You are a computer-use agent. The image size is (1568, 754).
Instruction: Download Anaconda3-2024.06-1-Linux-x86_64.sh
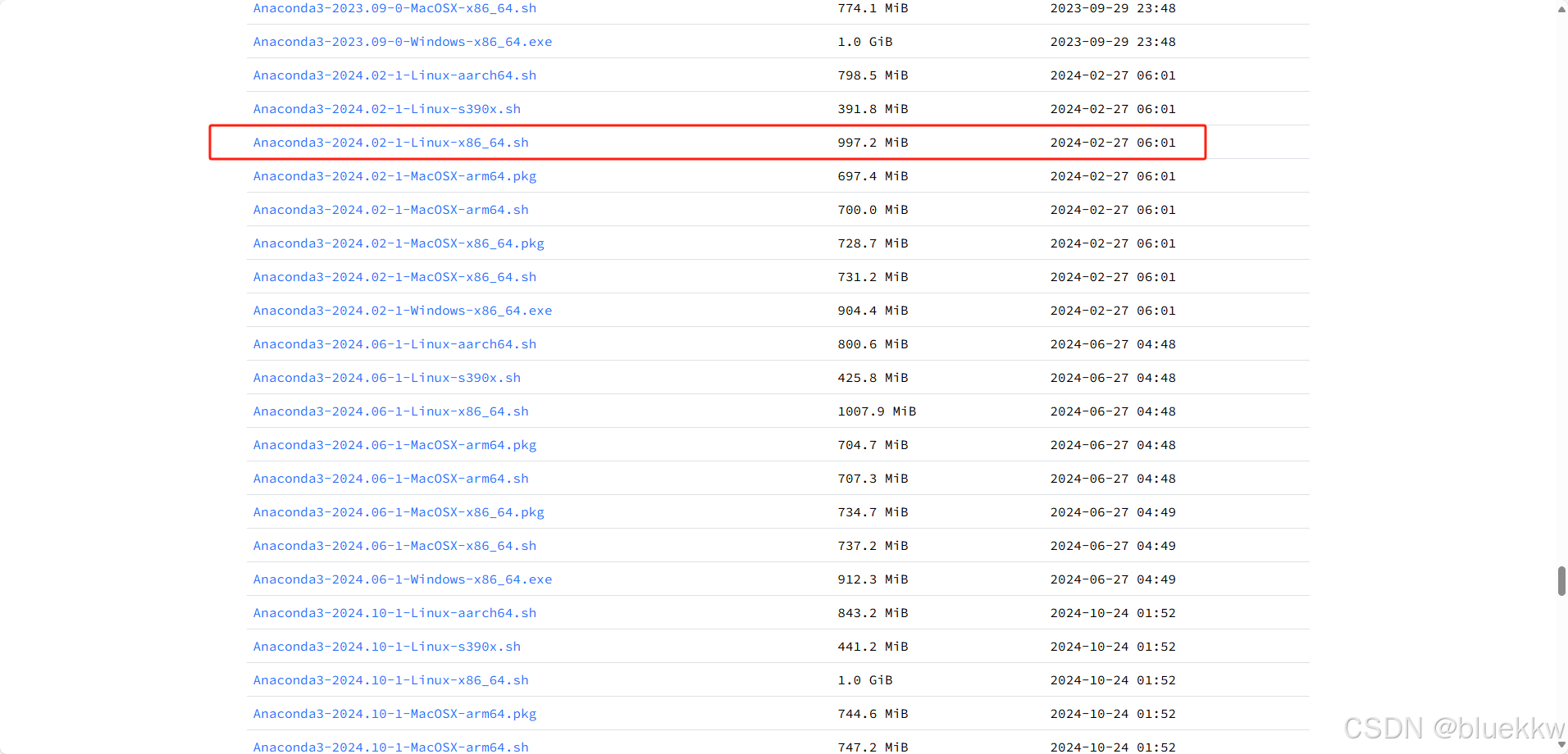(390, 411)
